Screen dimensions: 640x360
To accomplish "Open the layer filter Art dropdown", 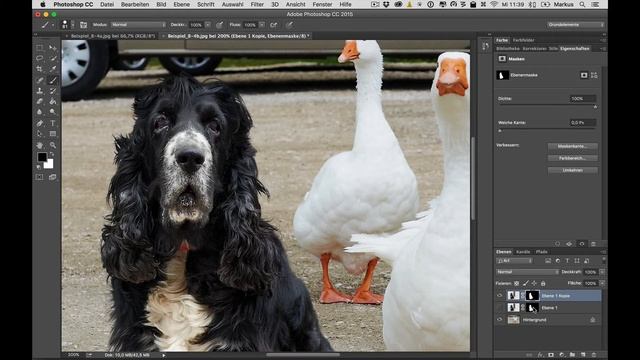I will click(x=514, y=261).
